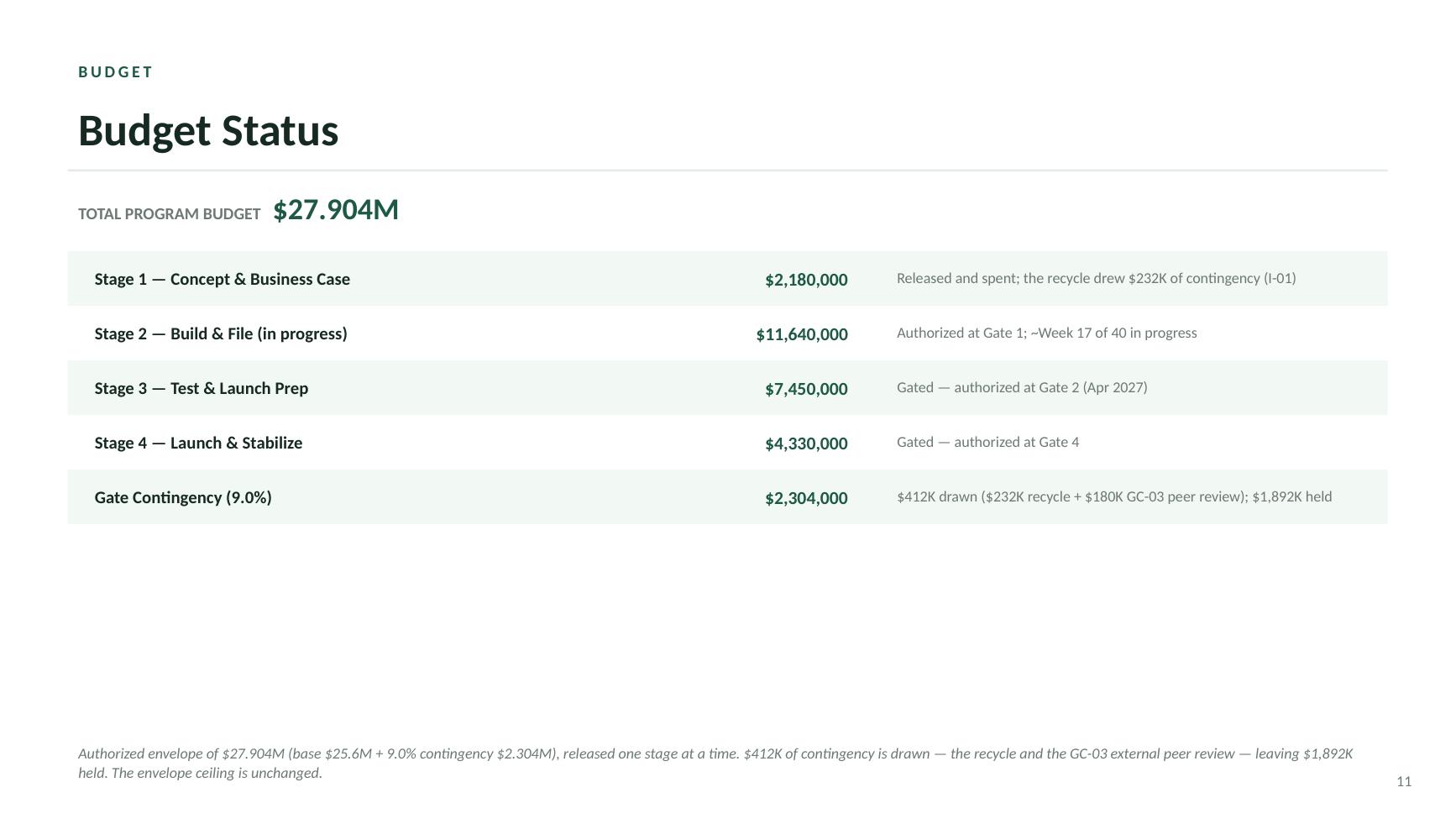1456x819 pixels.
Task: Click the $412K drawn contingency note
Action: coord(1114,496)
